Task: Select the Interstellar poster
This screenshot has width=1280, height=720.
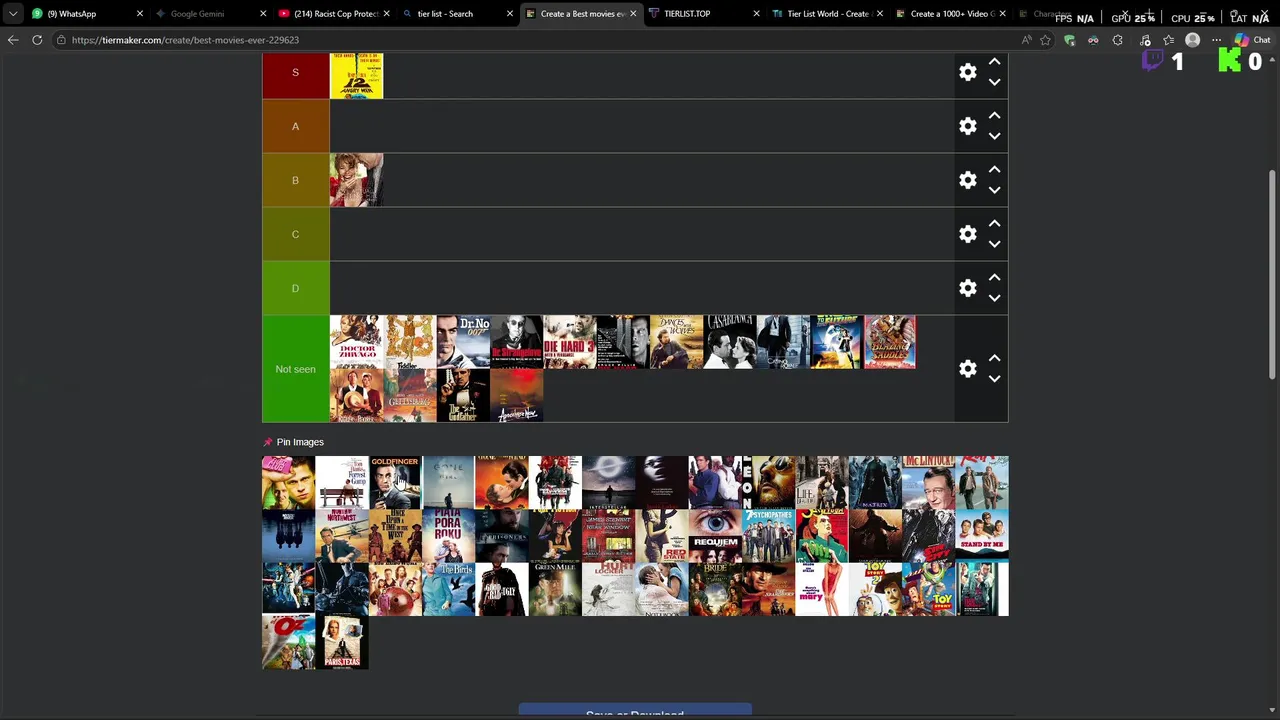Action: coord(608,482)
